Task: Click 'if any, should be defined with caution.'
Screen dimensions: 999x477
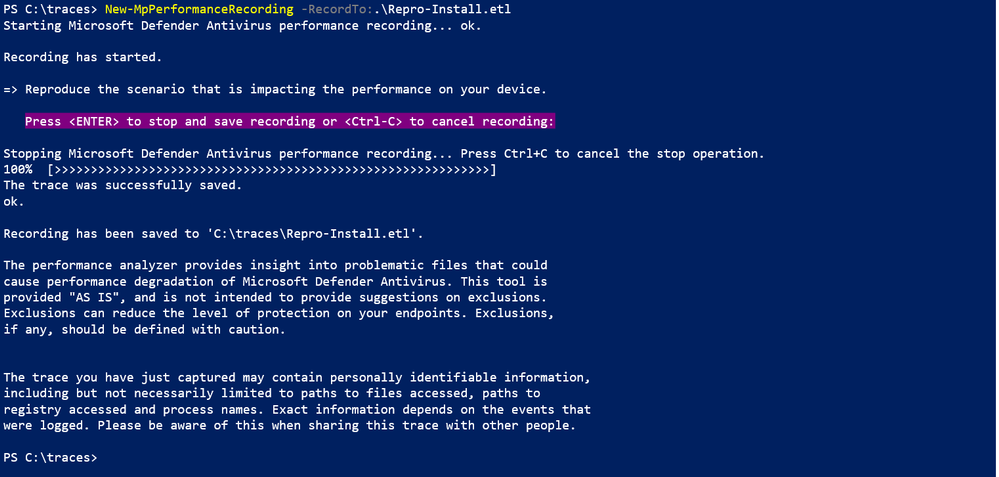Action: (x=144, y=330)
